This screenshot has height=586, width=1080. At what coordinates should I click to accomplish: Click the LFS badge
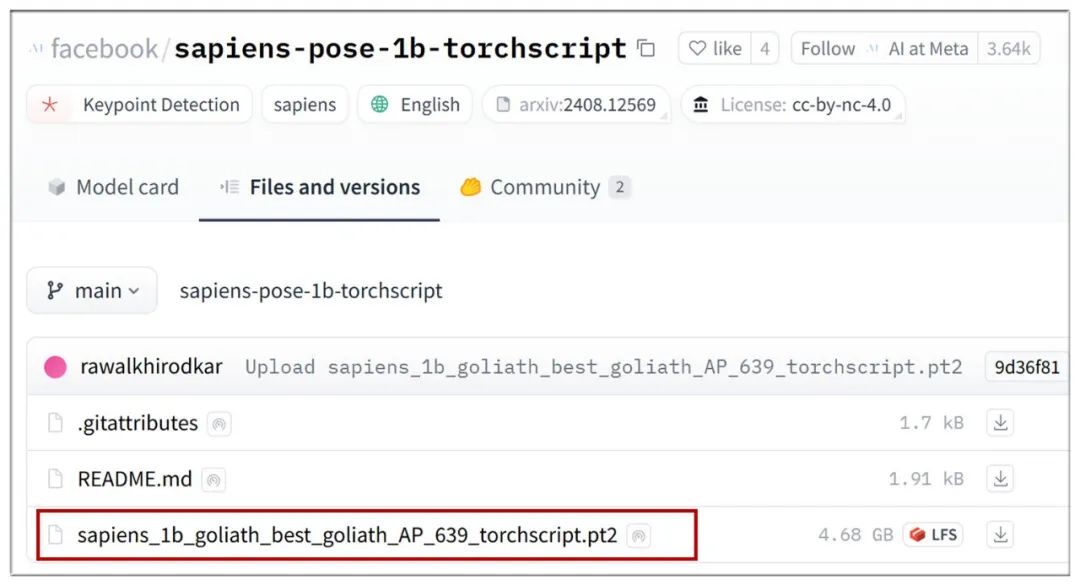pyautogui.click(x=933, y=534)
